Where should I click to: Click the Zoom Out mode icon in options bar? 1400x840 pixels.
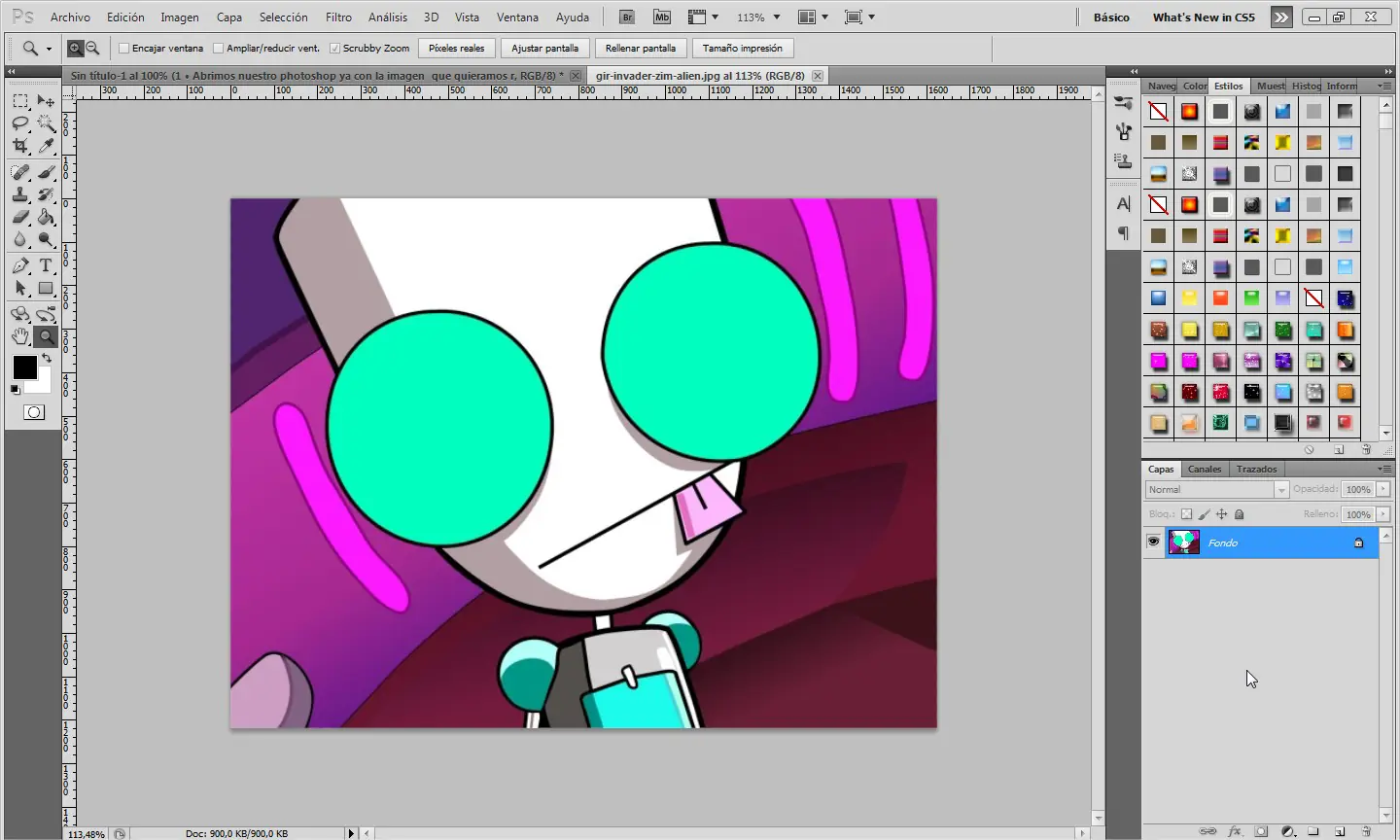92,48
